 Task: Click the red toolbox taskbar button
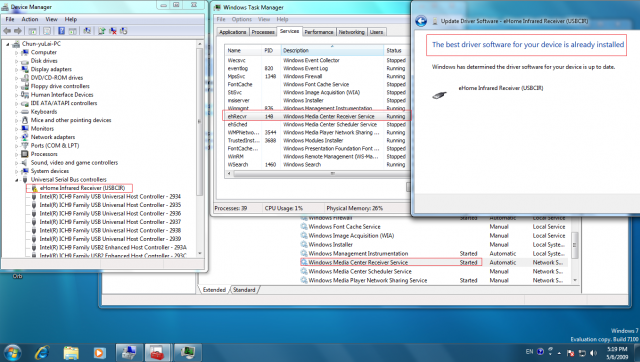pos(158,353)
